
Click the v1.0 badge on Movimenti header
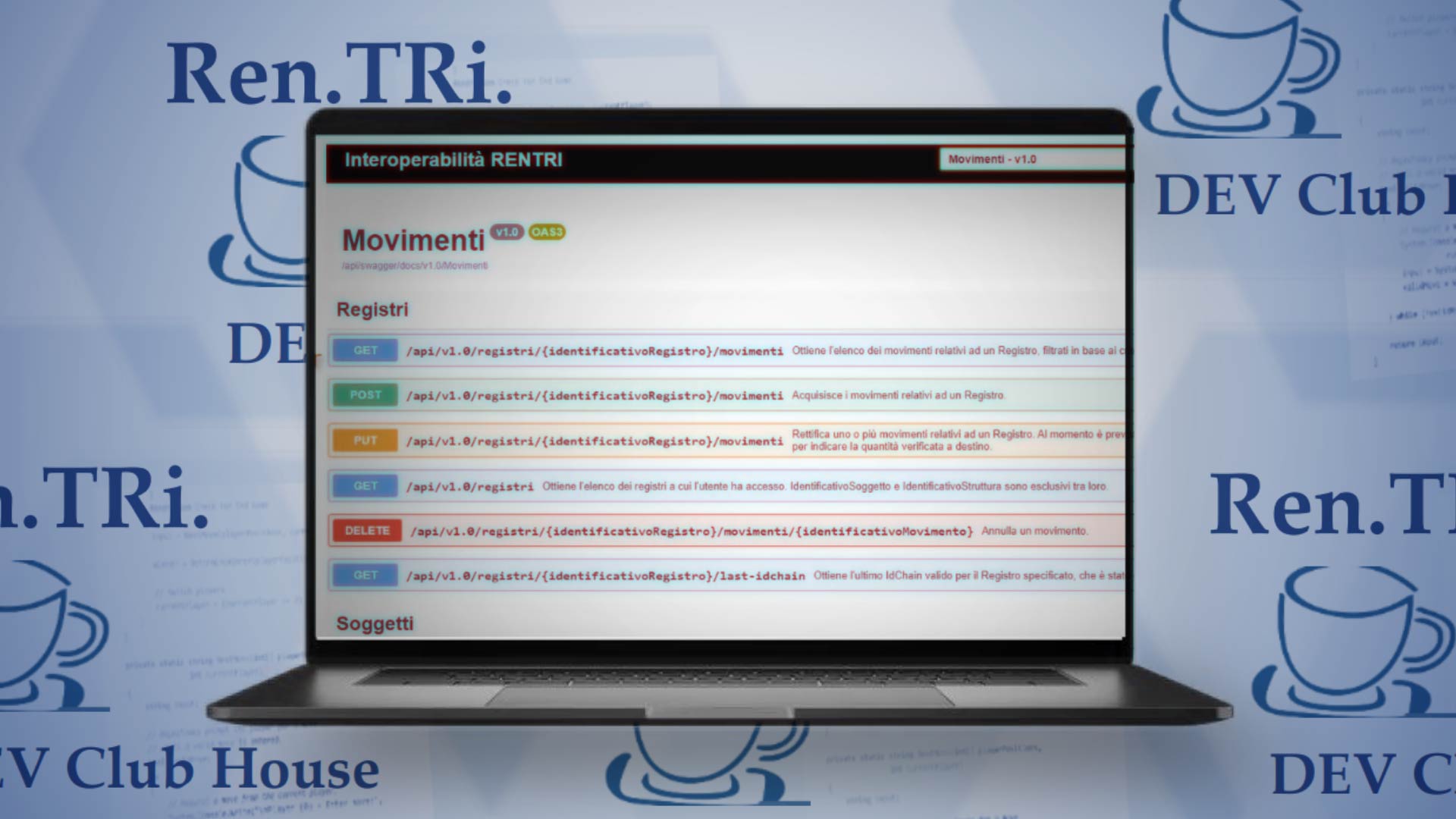click(504, 232)
